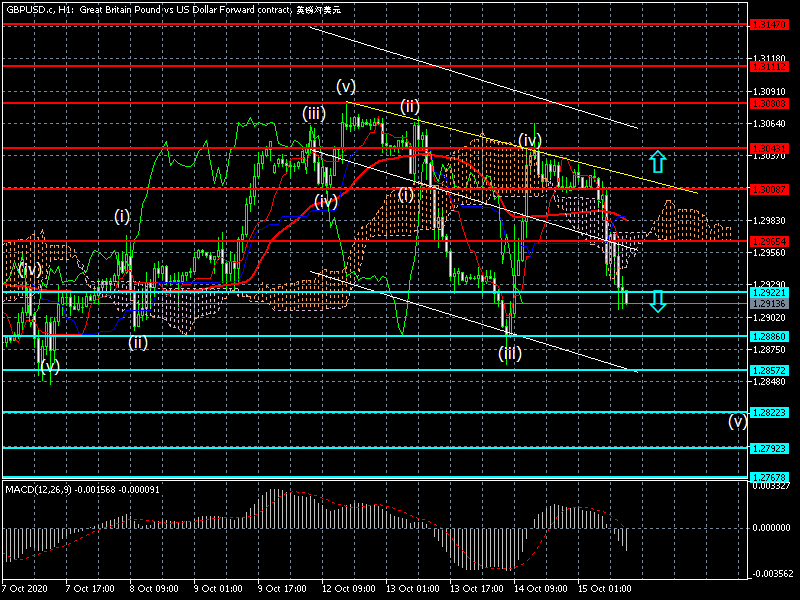800x600 pixels.
Task: Select the gray 1.29136 current price label
Action: pyautogui.click(x=769, y=304)
